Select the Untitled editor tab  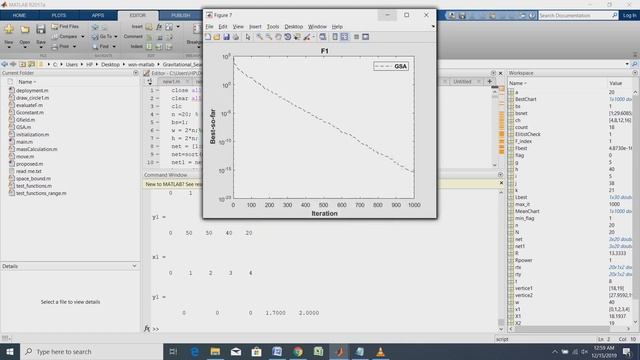(462, 82)
